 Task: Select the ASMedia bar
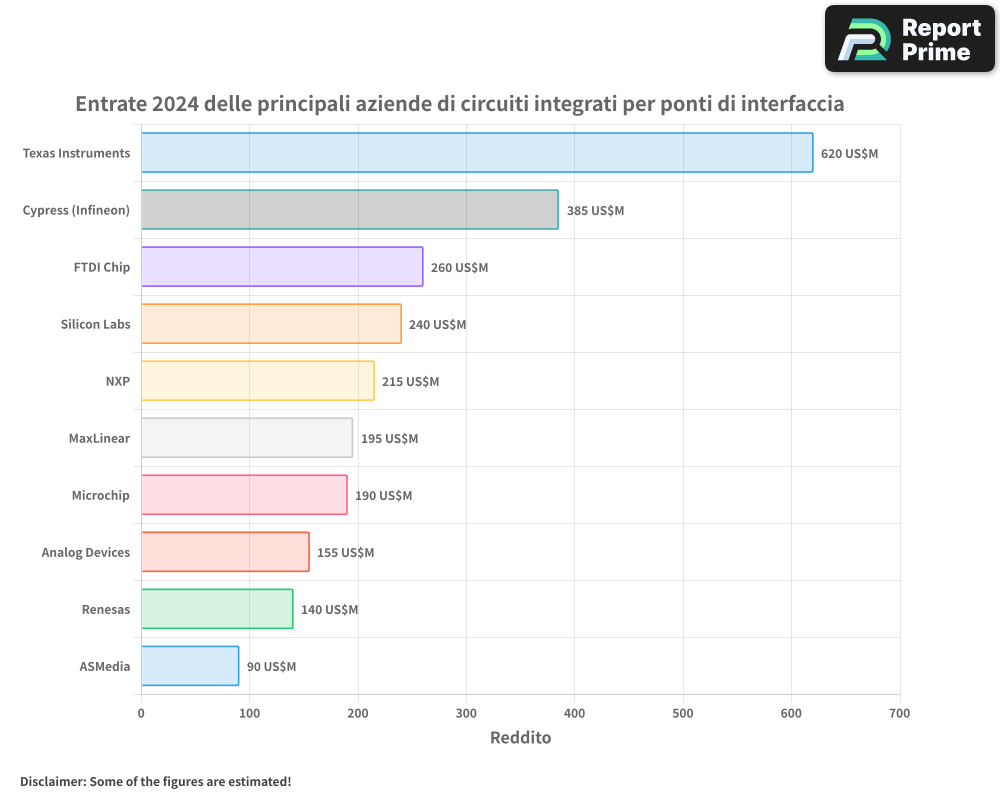(190, 666)
